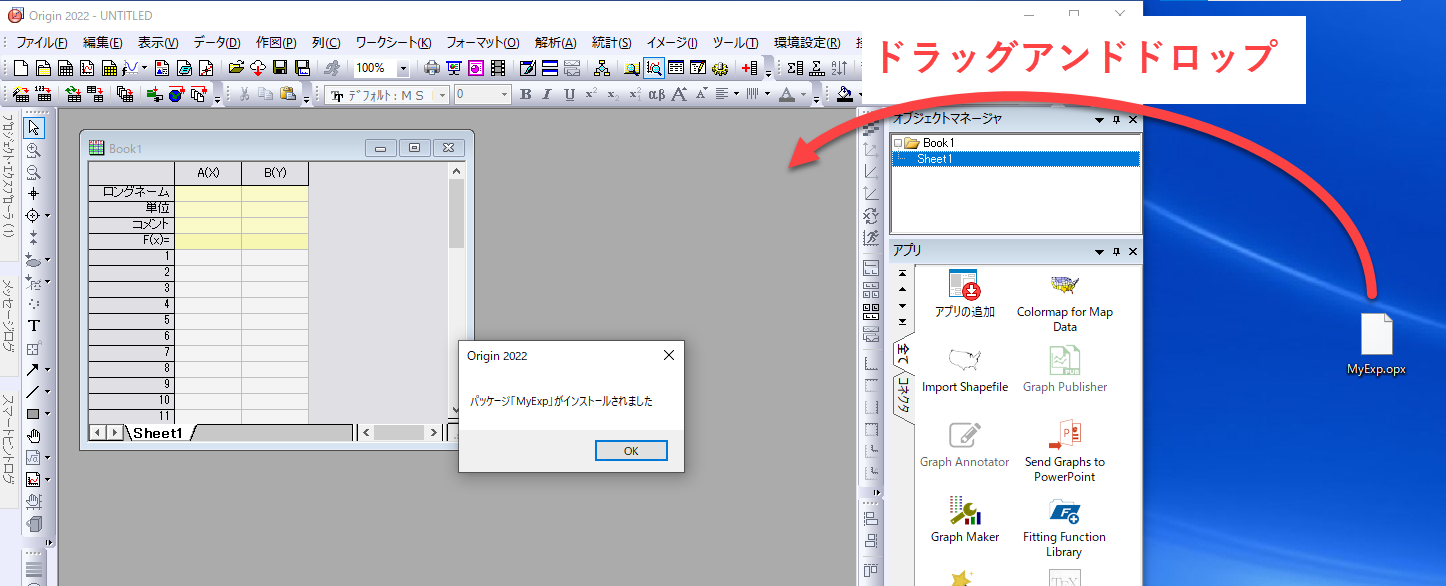Viewport: 1446px width, 586px height.
Task: Open the ワークシート(K) menu
Action: pos(393,42)
